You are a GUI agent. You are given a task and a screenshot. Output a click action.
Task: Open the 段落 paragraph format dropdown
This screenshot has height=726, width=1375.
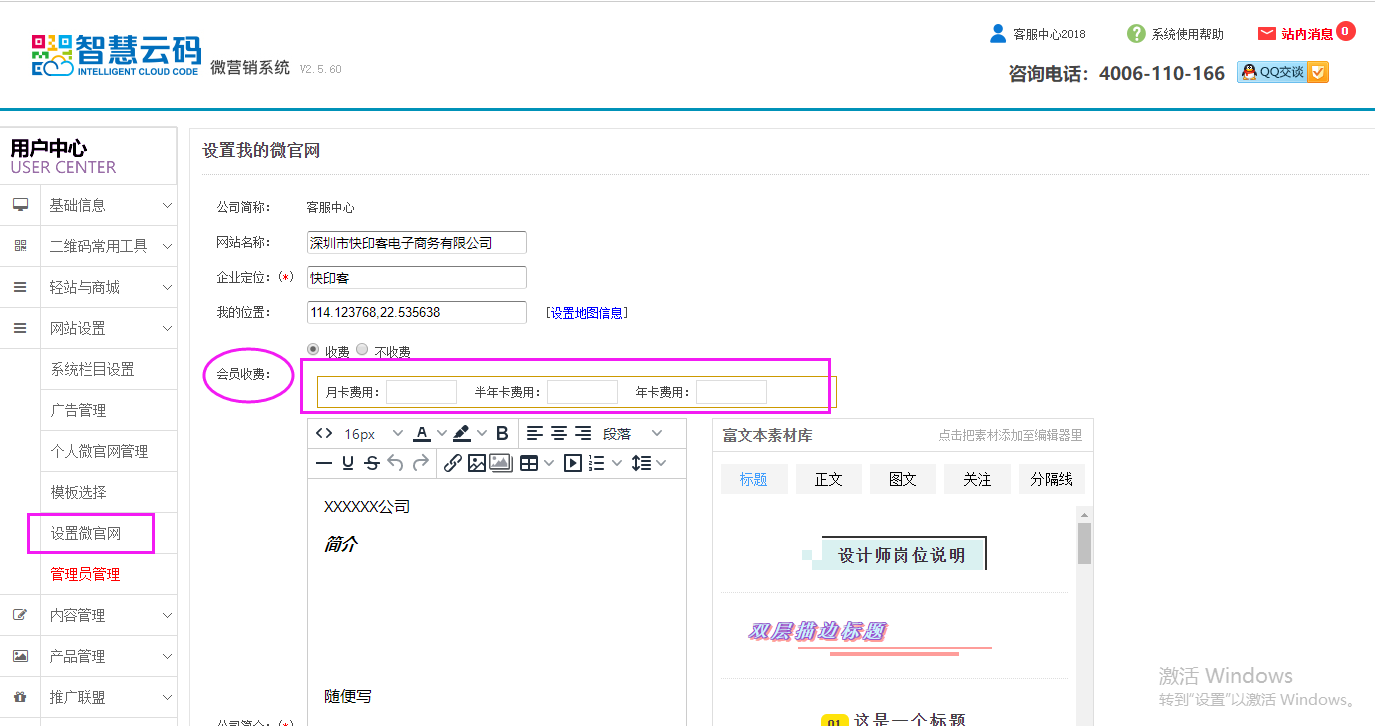click(x=632, y=433)
